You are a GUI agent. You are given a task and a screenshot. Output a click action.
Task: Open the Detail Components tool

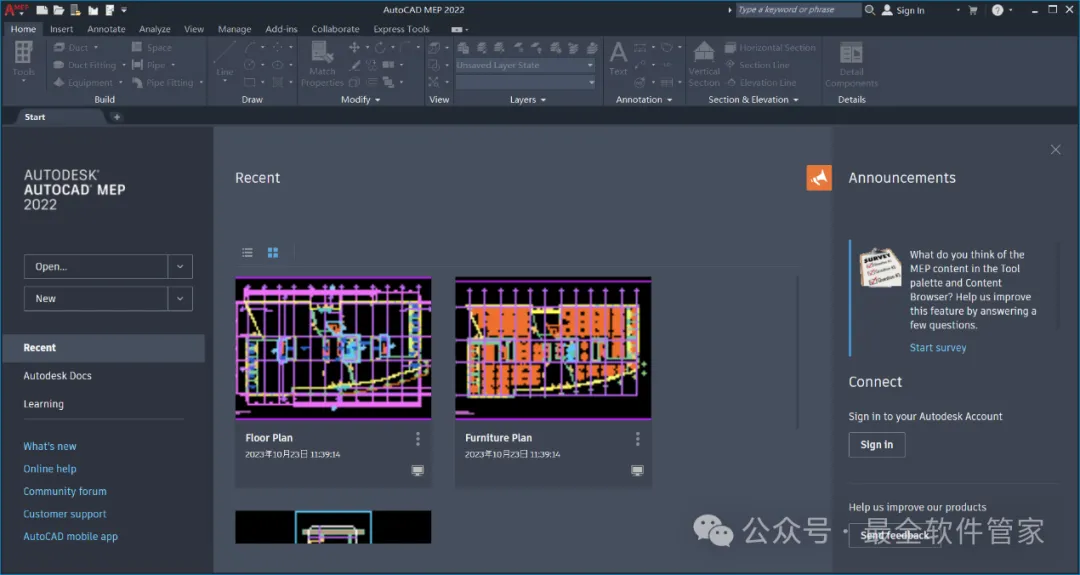point(851,65)
